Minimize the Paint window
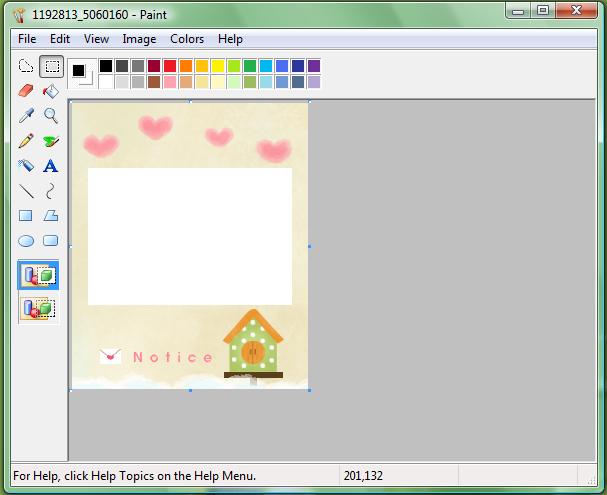 [518, 11]
